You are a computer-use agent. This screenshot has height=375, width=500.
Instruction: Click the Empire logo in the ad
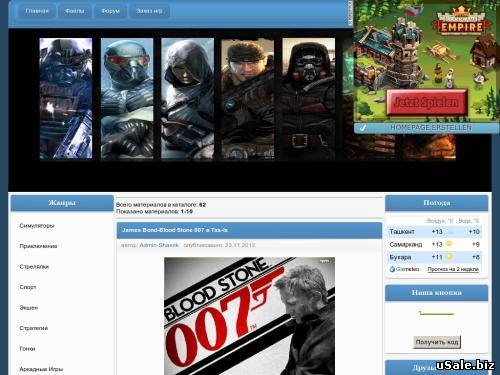coord(461,21)
